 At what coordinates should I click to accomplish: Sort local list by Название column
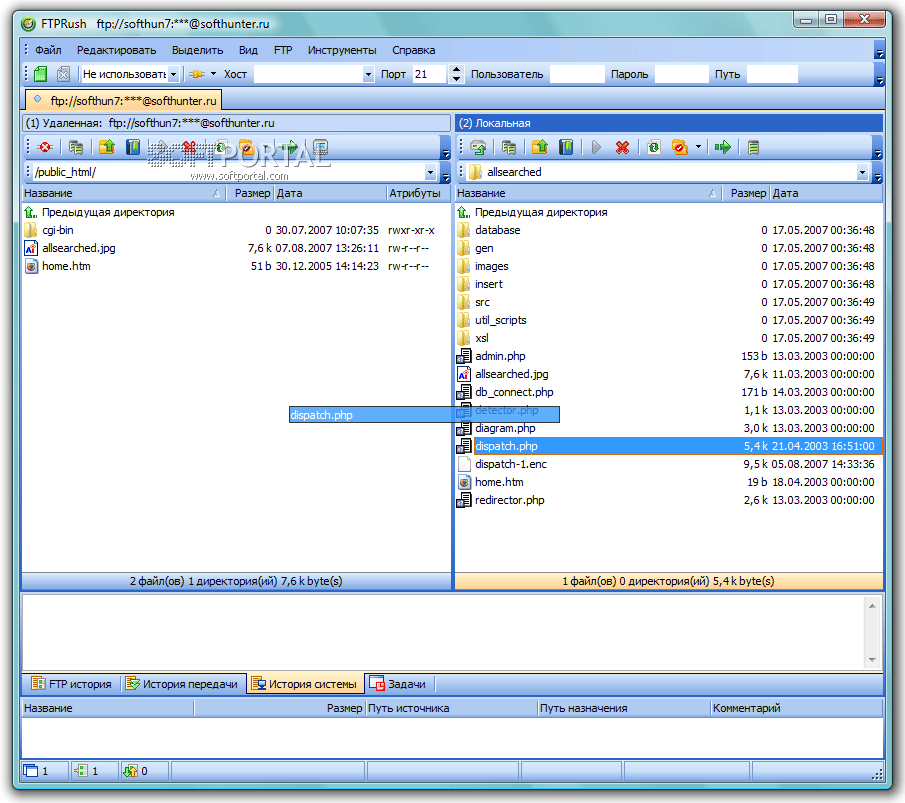588,193
